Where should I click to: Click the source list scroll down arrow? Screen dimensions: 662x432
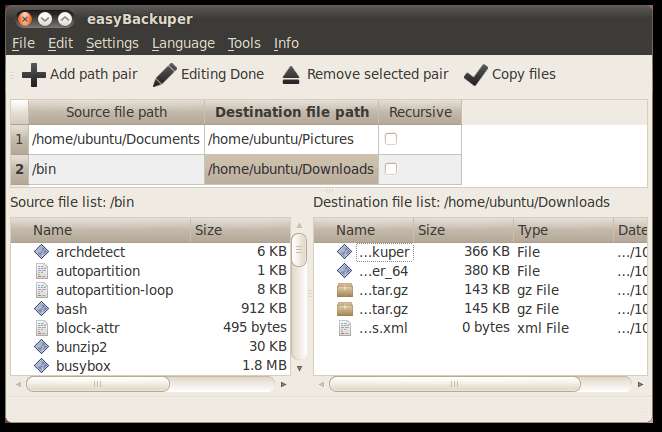pos(299,369)
